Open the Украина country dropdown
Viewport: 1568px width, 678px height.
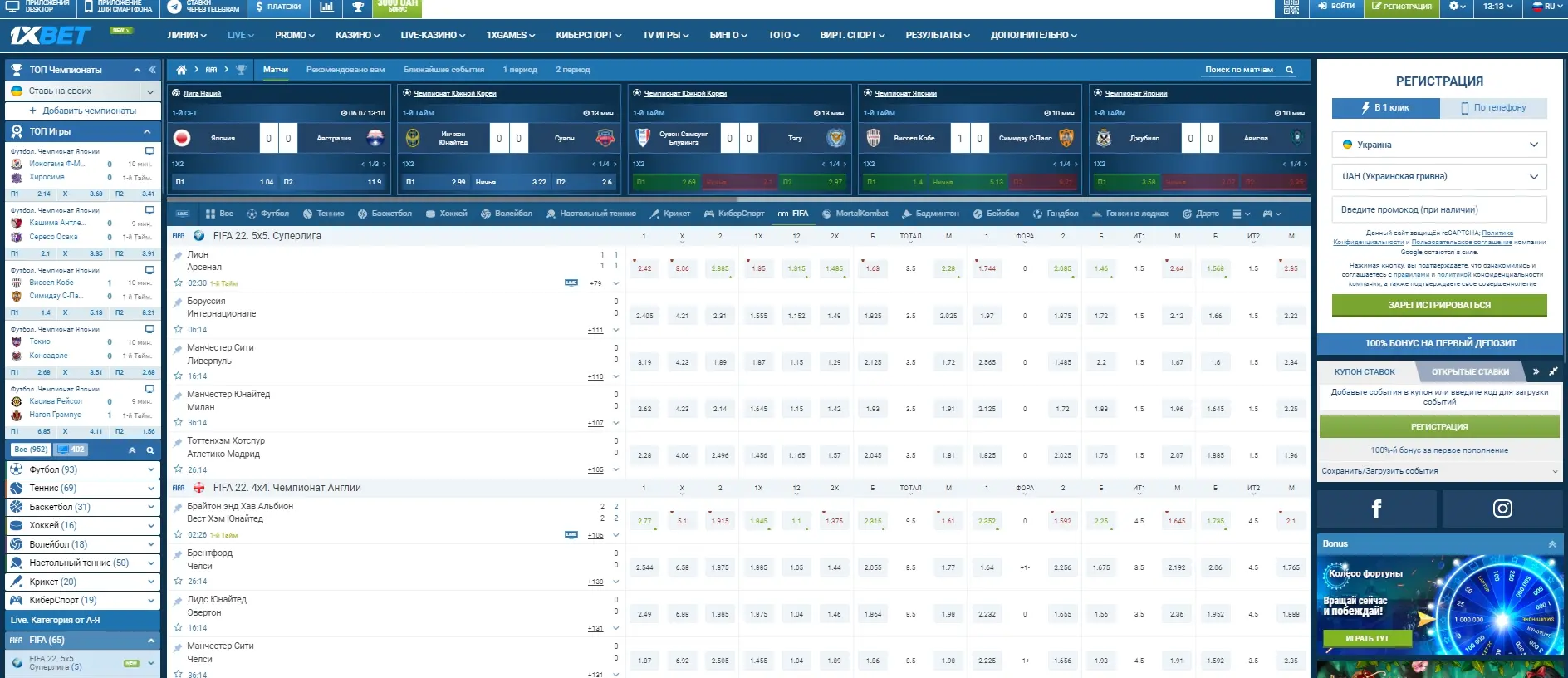pyautogui.click(x=1439, y=145)
